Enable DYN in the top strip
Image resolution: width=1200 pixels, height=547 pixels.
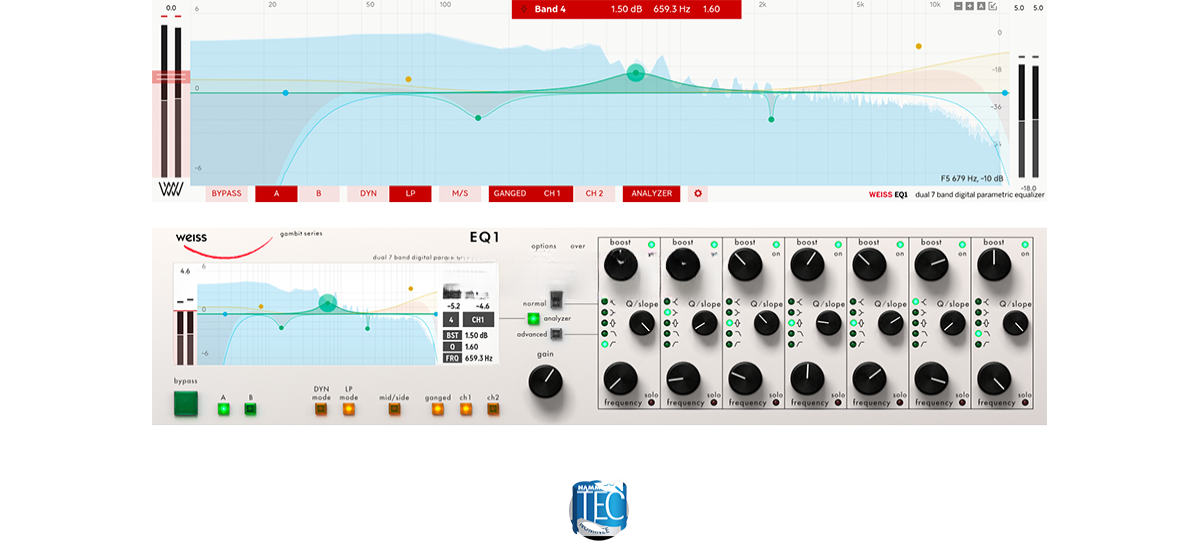(368, 193)
